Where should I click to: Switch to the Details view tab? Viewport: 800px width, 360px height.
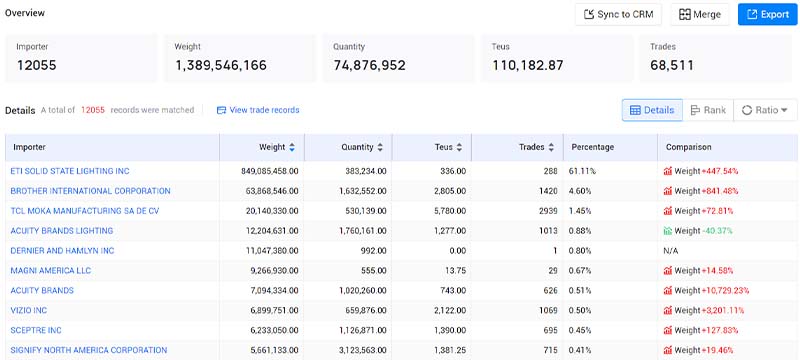coord(652,110)
